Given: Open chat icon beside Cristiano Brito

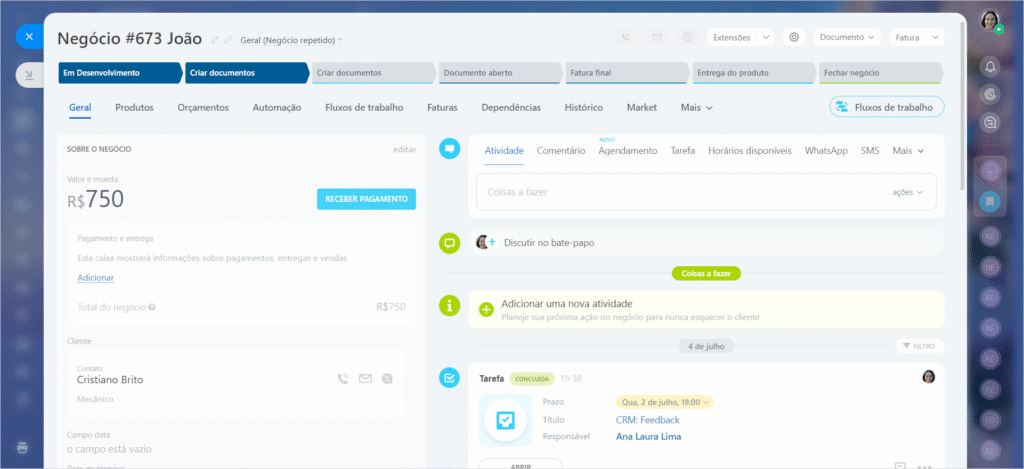Looking at the screenshot, I should click(387, 379).
